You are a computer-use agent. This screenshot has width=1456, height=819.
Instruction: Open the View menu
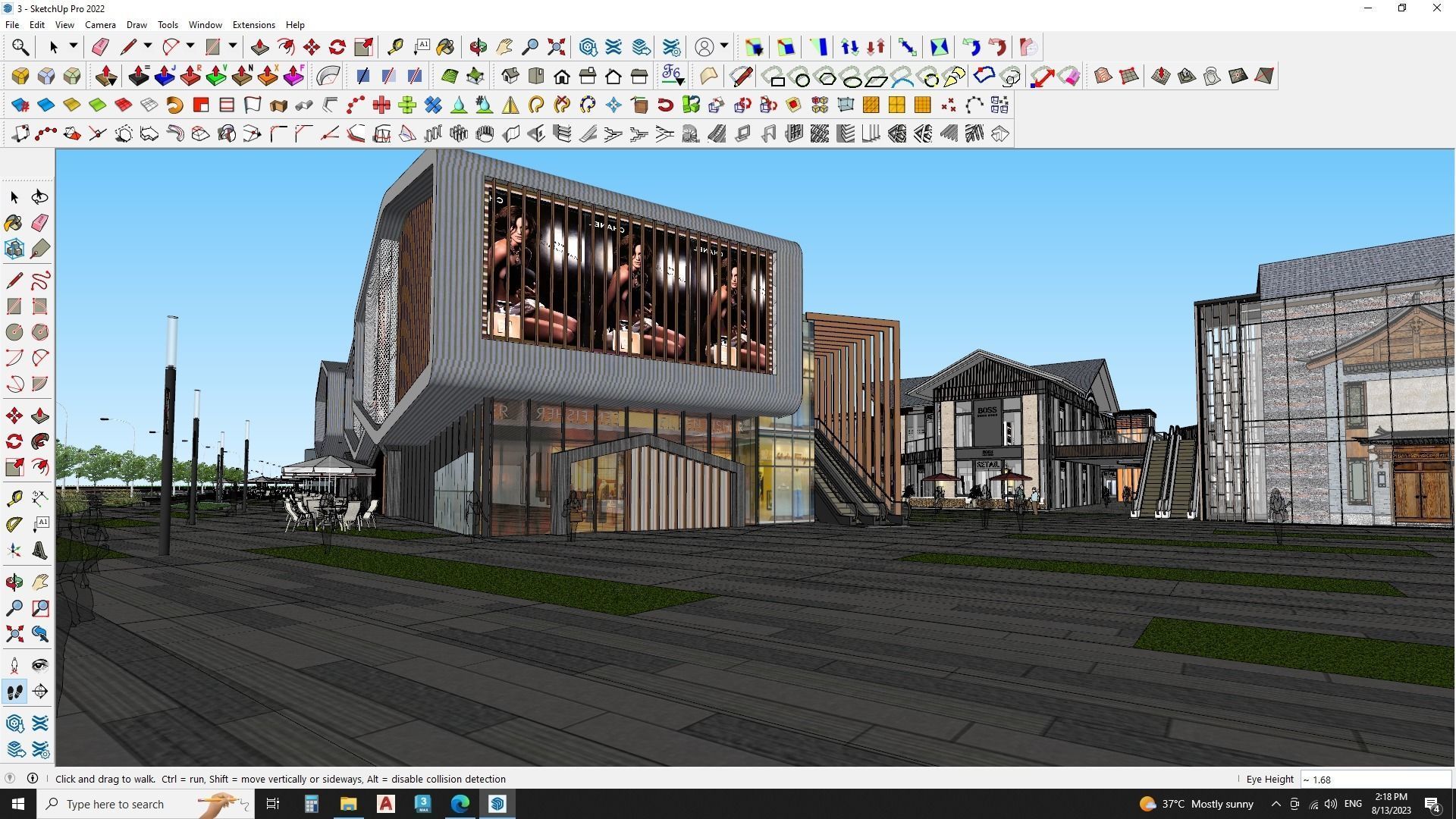point(64,25)
